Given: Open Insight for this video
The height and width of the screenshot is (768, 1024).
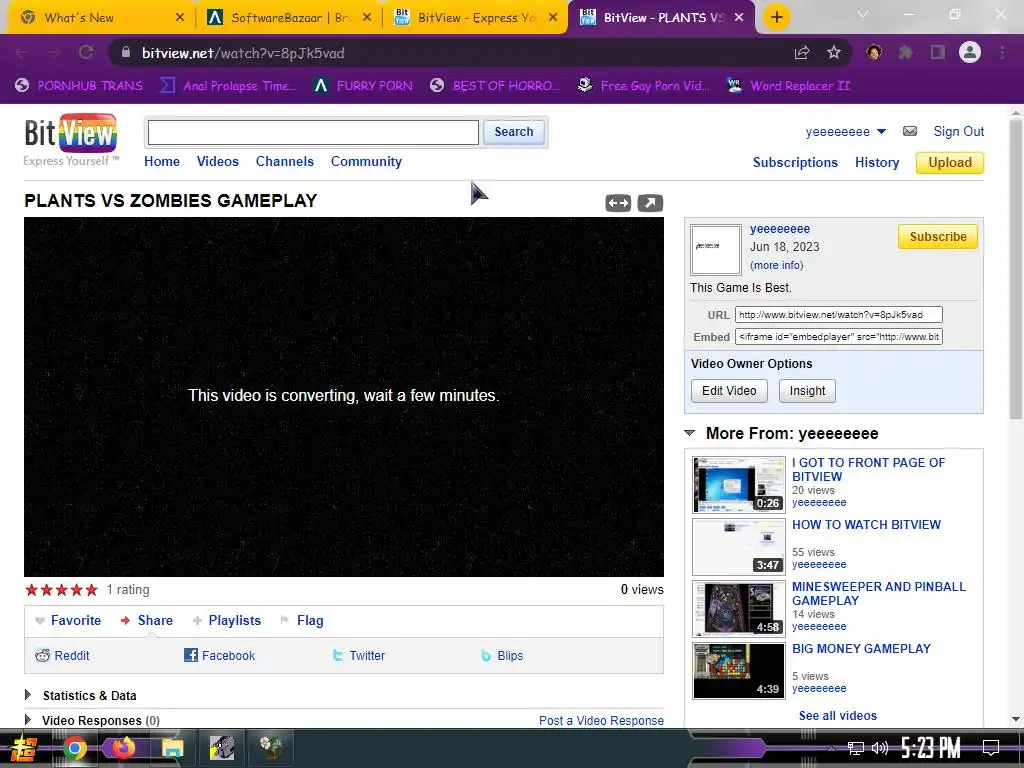Looking at the screenshot, I should 807,391.
